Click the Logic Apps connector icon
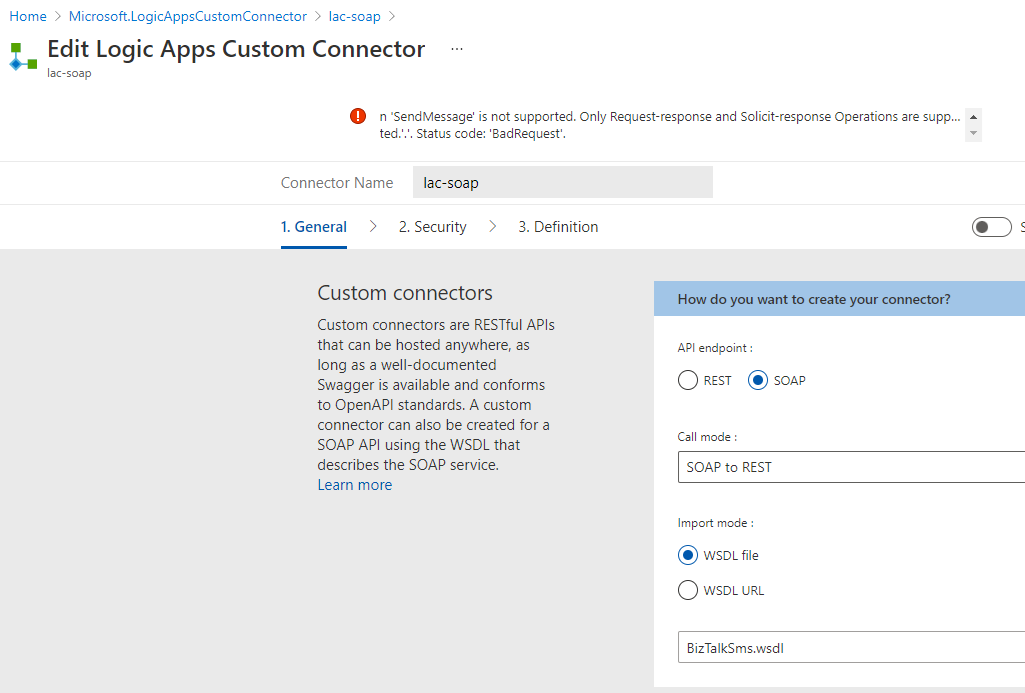The image size is (1025, 693). pyautogui.click(x=23, y=57)
